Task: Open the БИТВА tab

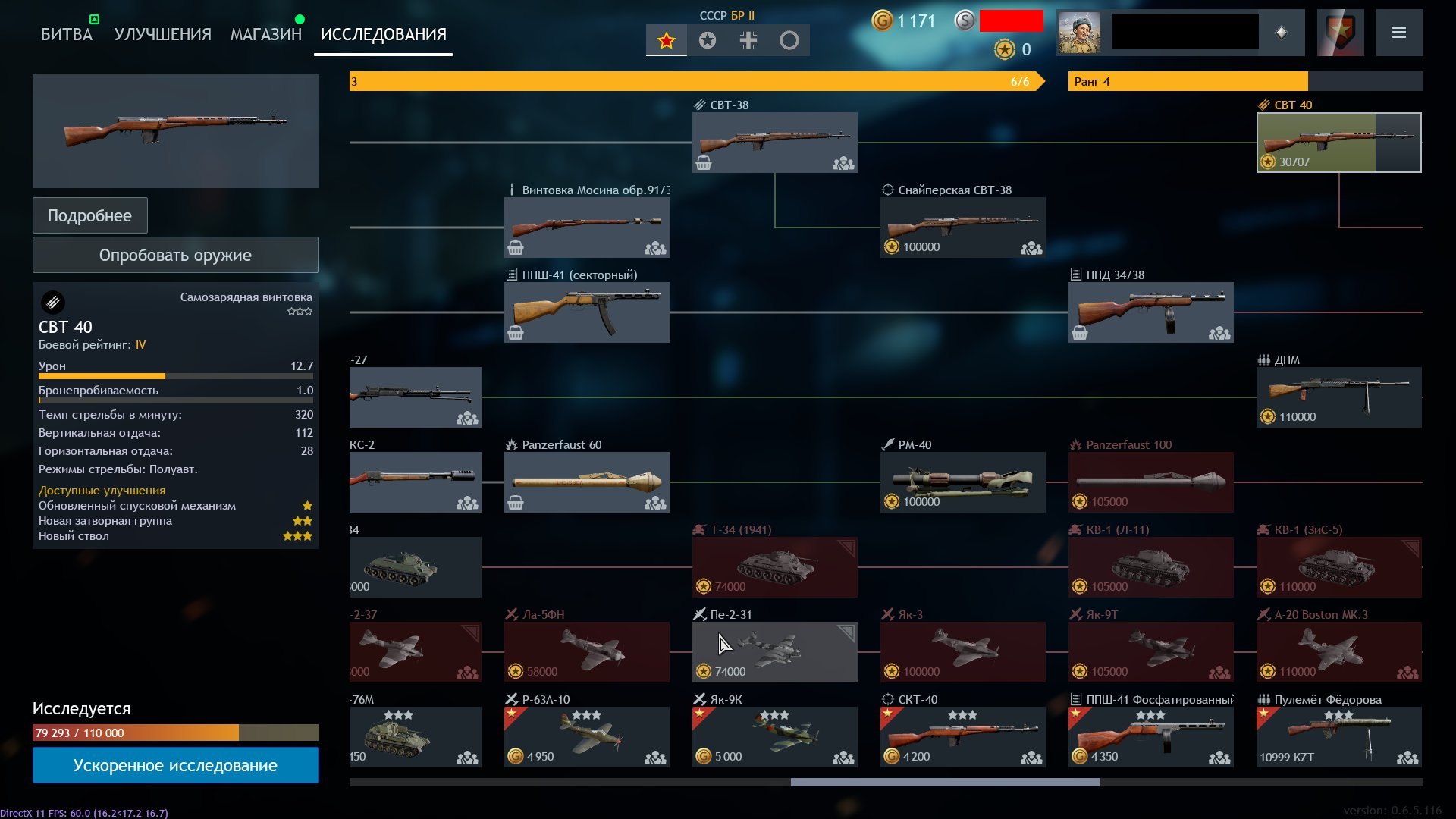Action: tap(67, 34)
